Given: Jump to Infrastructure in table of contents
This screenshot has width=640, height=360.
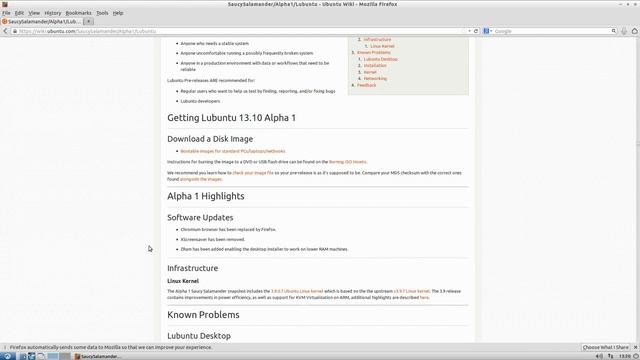Looking at the screenshot, I should tap(377, 40).
